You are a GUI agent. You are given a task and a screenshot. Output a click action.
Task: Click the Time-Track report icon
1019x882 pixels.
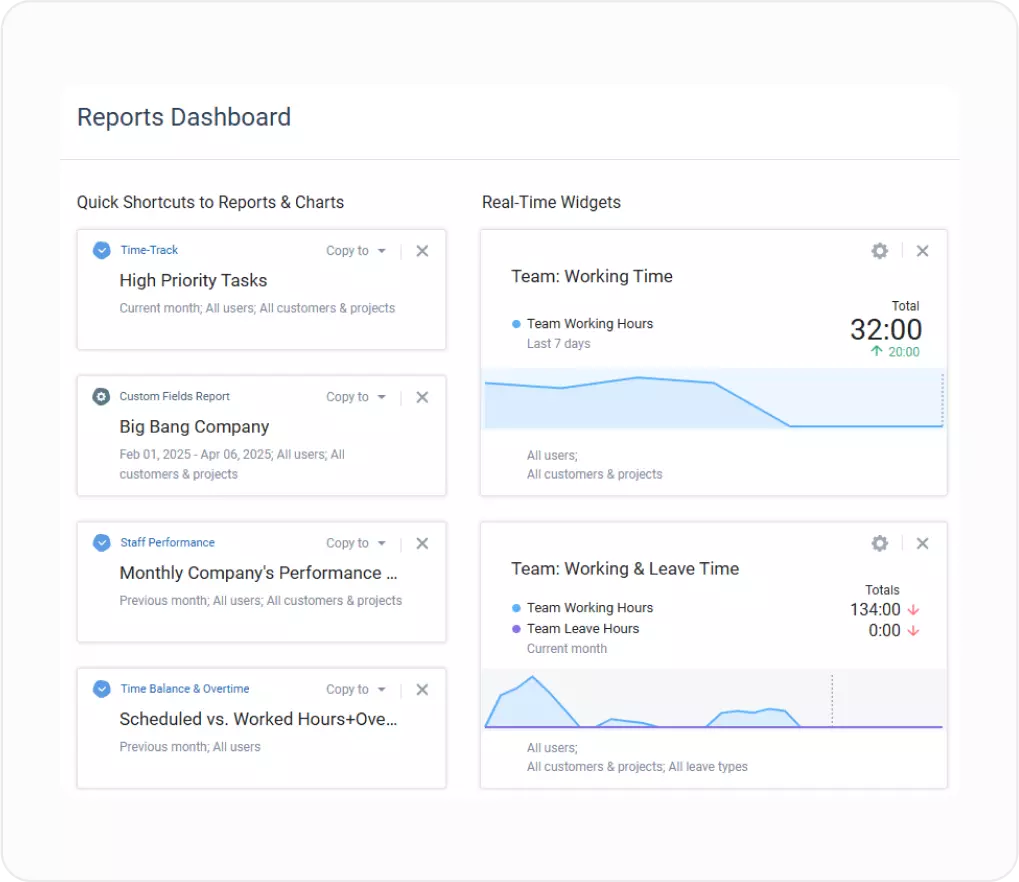click(101, 250)
